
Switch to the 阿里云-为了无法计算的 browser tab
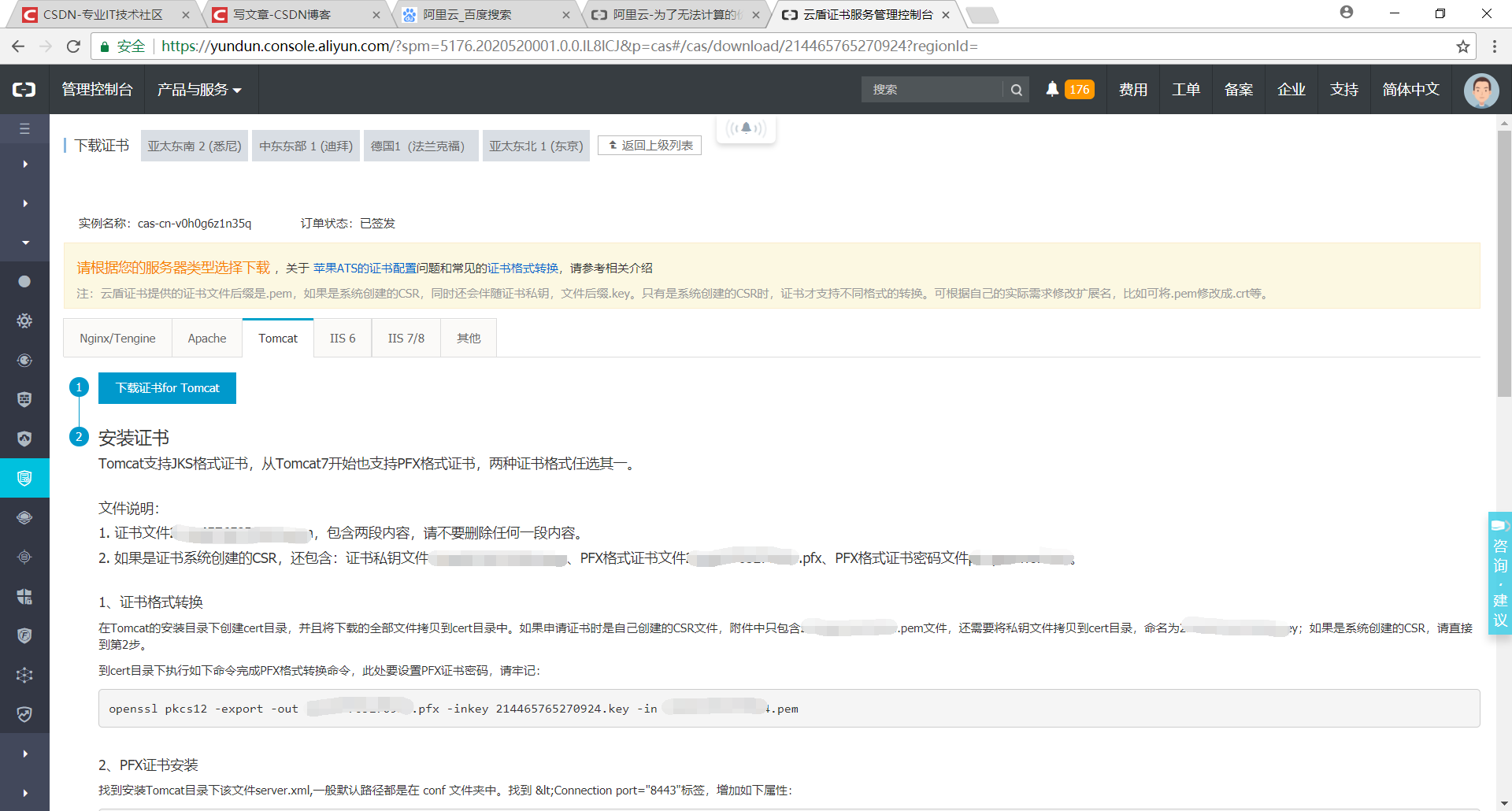[x=677, y=14]
